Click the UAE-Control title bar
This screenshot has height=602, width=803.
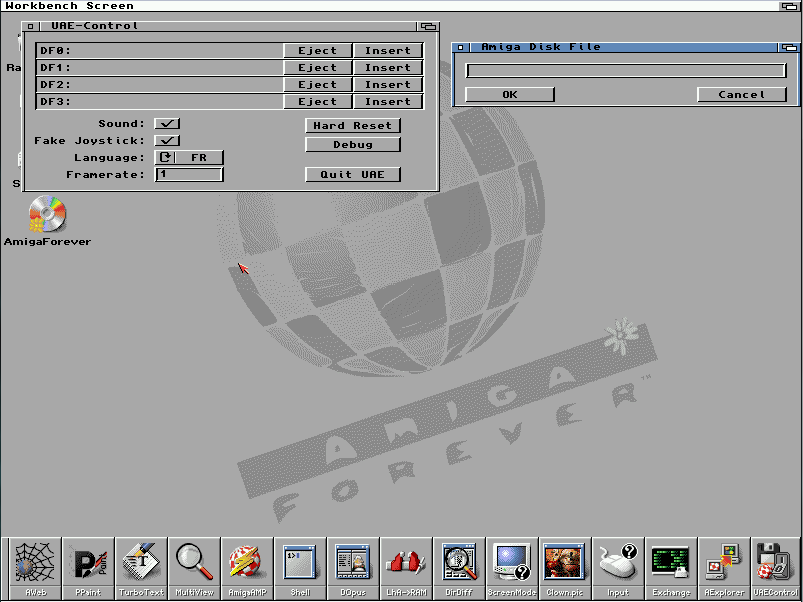(228, 26)
